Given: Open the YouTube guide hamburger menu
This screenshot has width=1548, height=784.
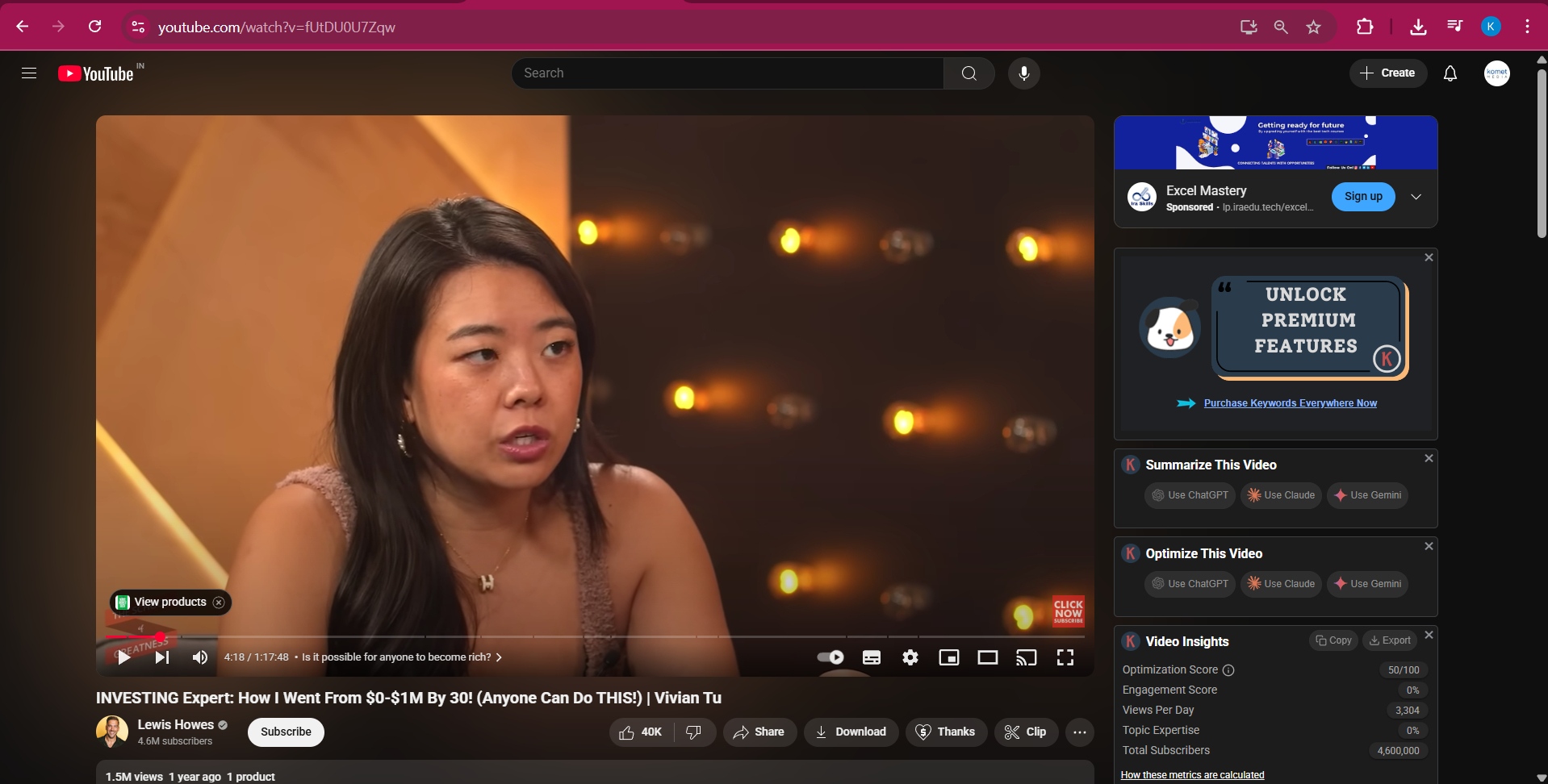Looking at the screenshot, I should (29, 73).
